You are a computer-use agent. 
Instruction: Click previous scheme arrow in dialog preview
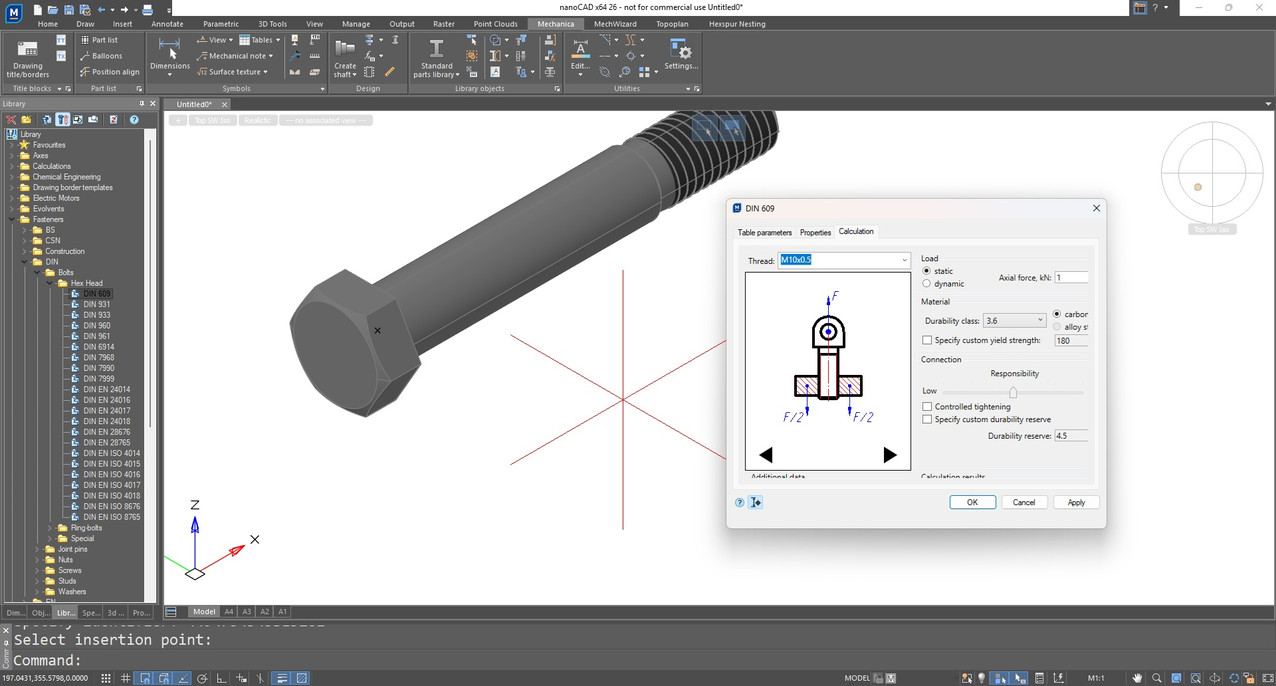pyautogui.click(x=766, y=455)
